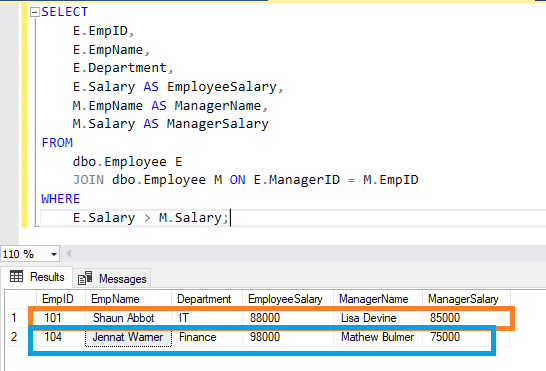The width and height of the screenshot is (546, 371).
Task: Click the results grid select-all corner cell
Action: (21, 299)
